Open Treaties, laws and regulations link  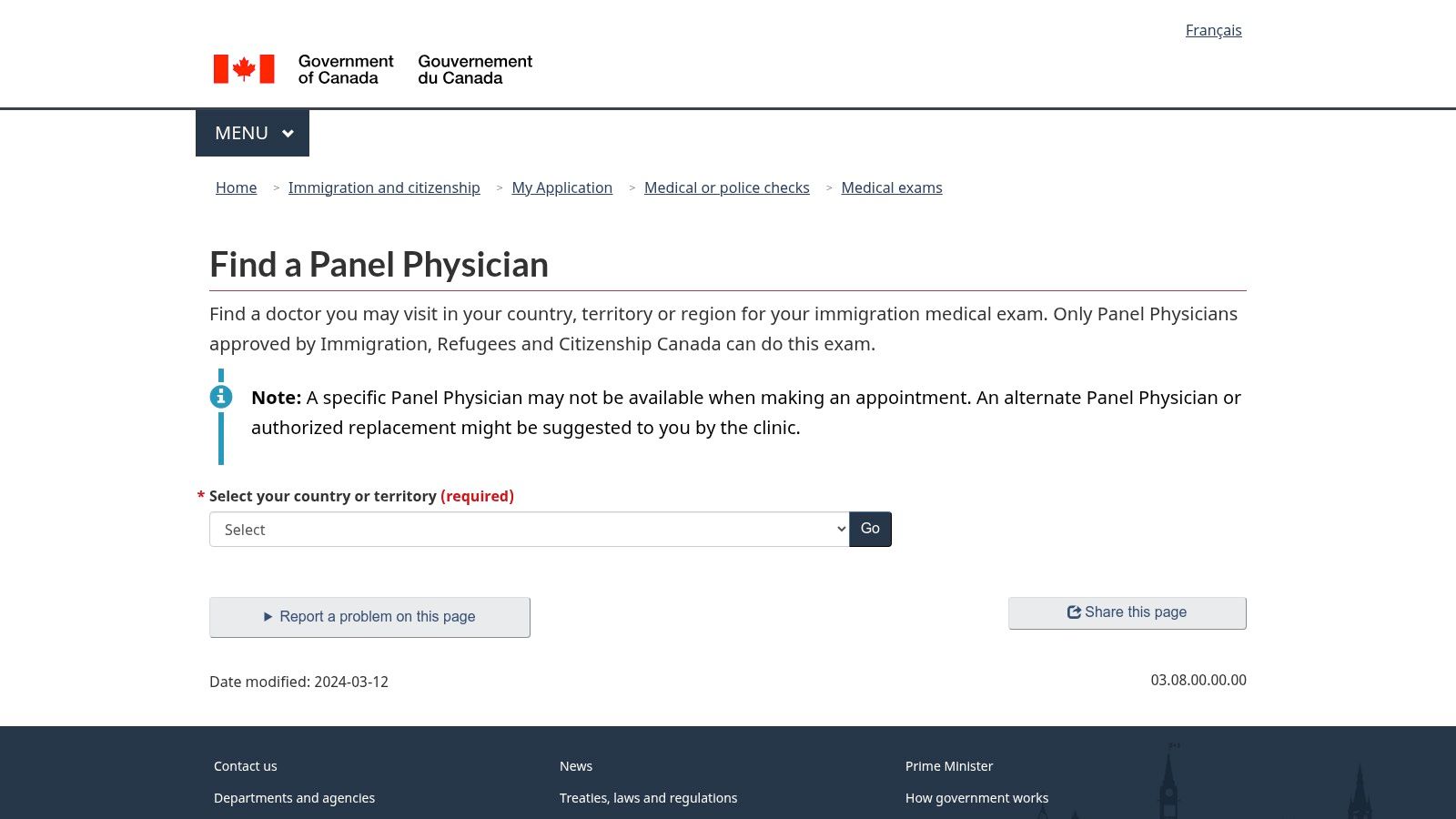(x=649, y=797)
